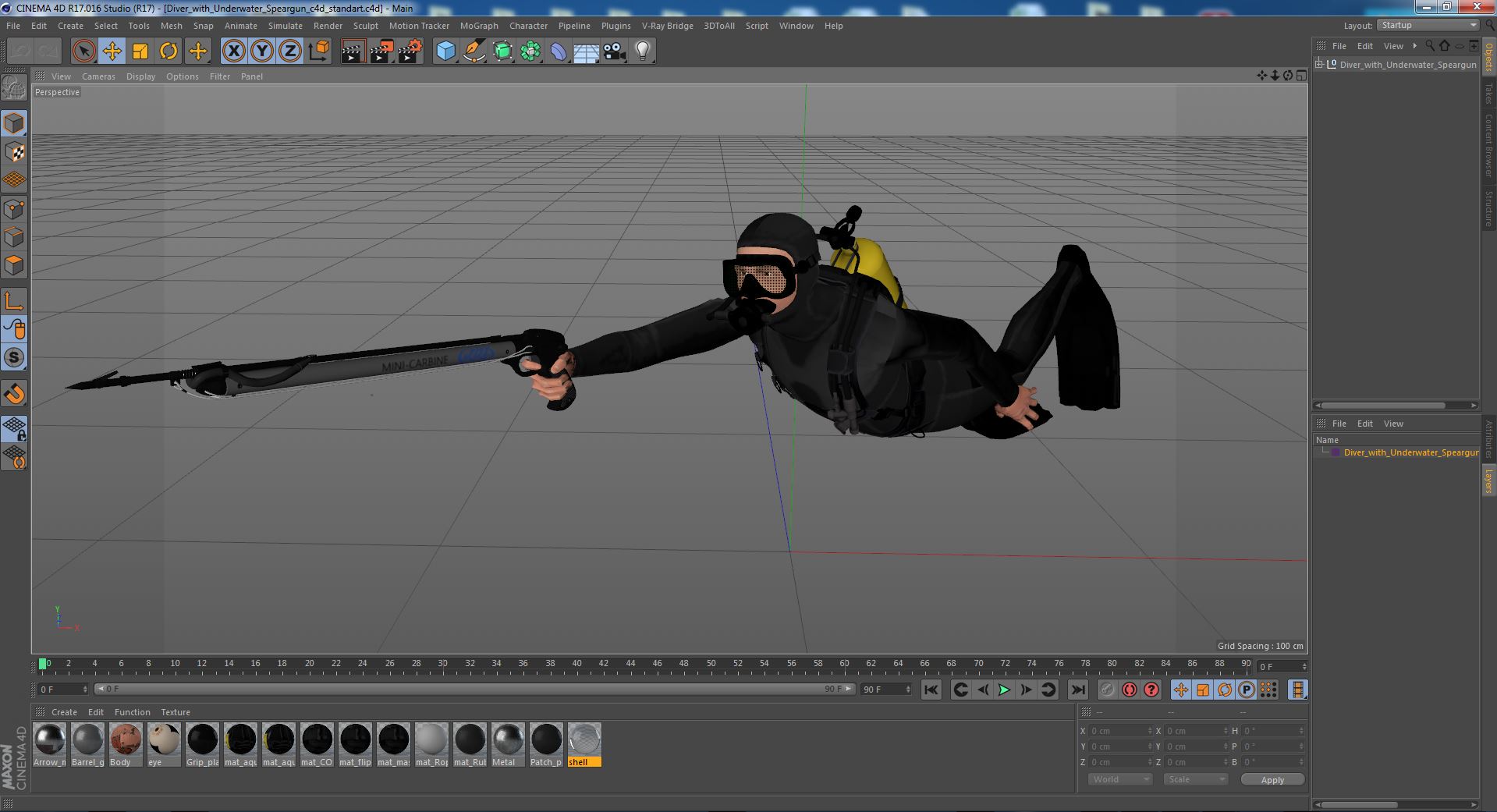Open material manager Texture menu

click(x=176, y=712)
